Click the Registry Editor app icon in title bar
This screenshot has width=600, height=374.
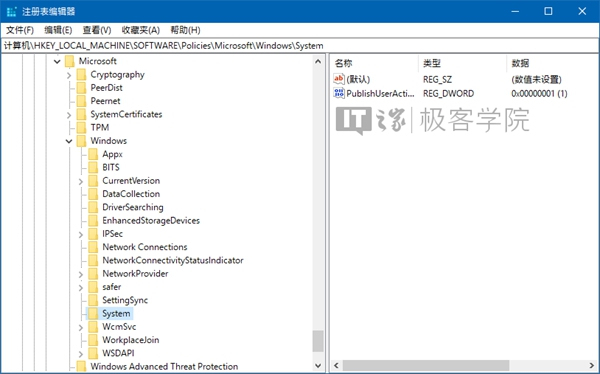click(x=11, y=11)
